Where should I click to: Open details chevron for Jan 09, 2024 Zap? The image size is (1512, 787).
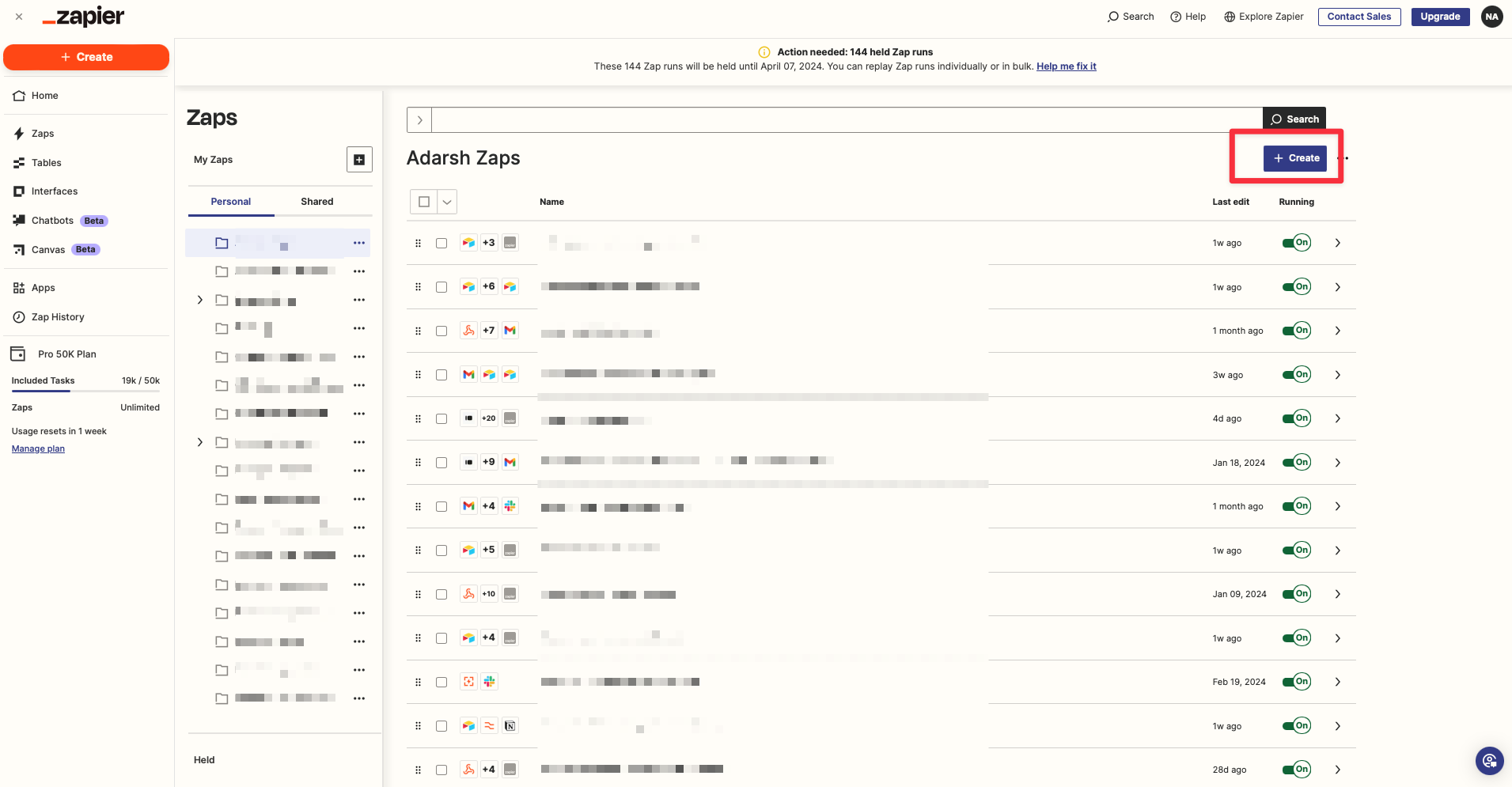pos(1338,594)
